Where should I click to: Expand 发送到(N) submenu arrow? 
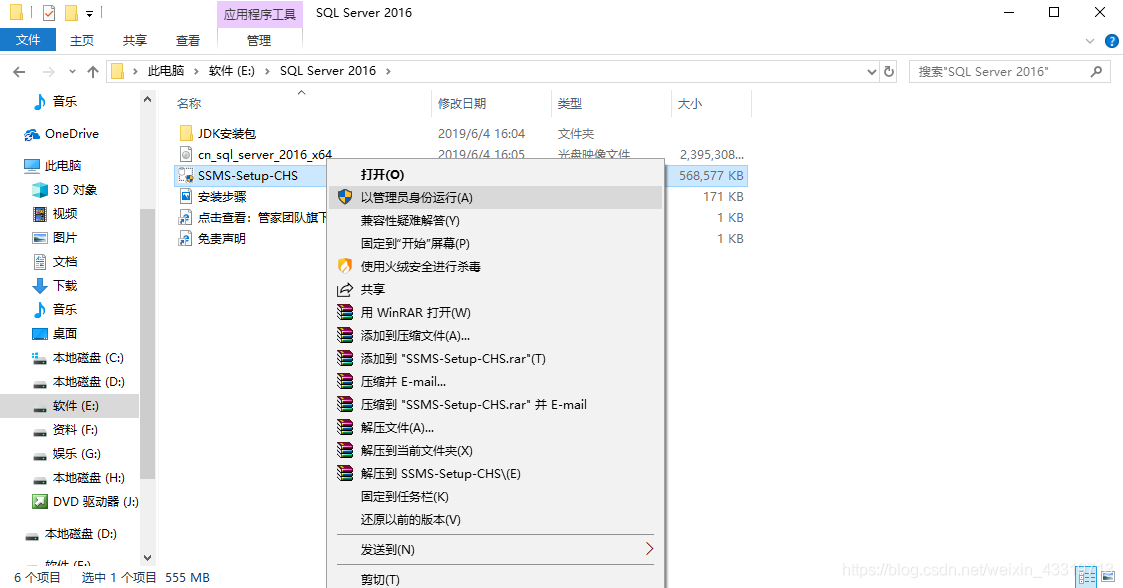point(649,549)
